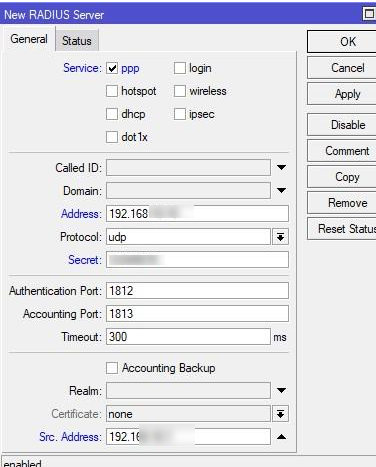Select the General tab

coord(29,39)
